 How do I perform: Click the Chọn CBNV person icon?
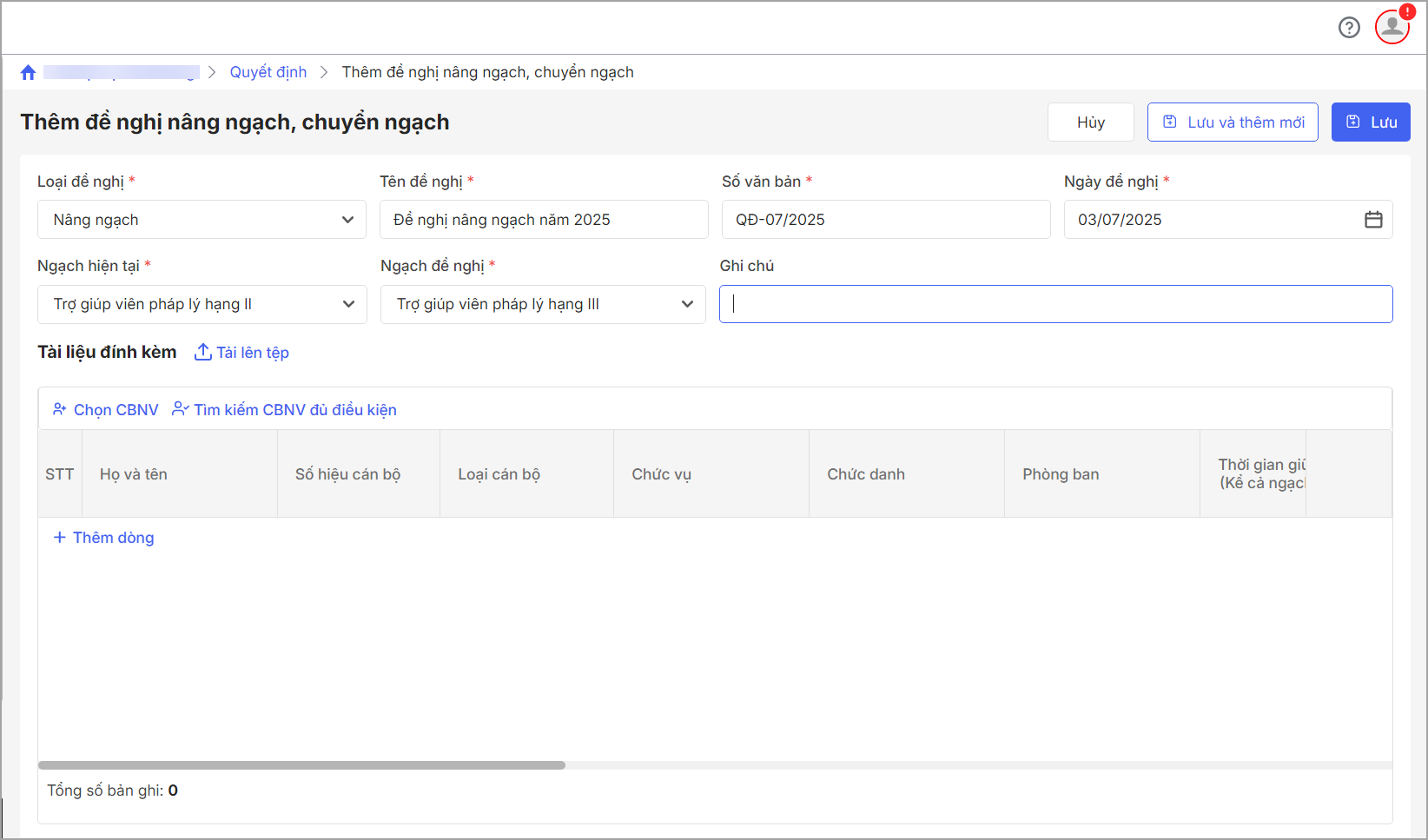pos(60,409)
